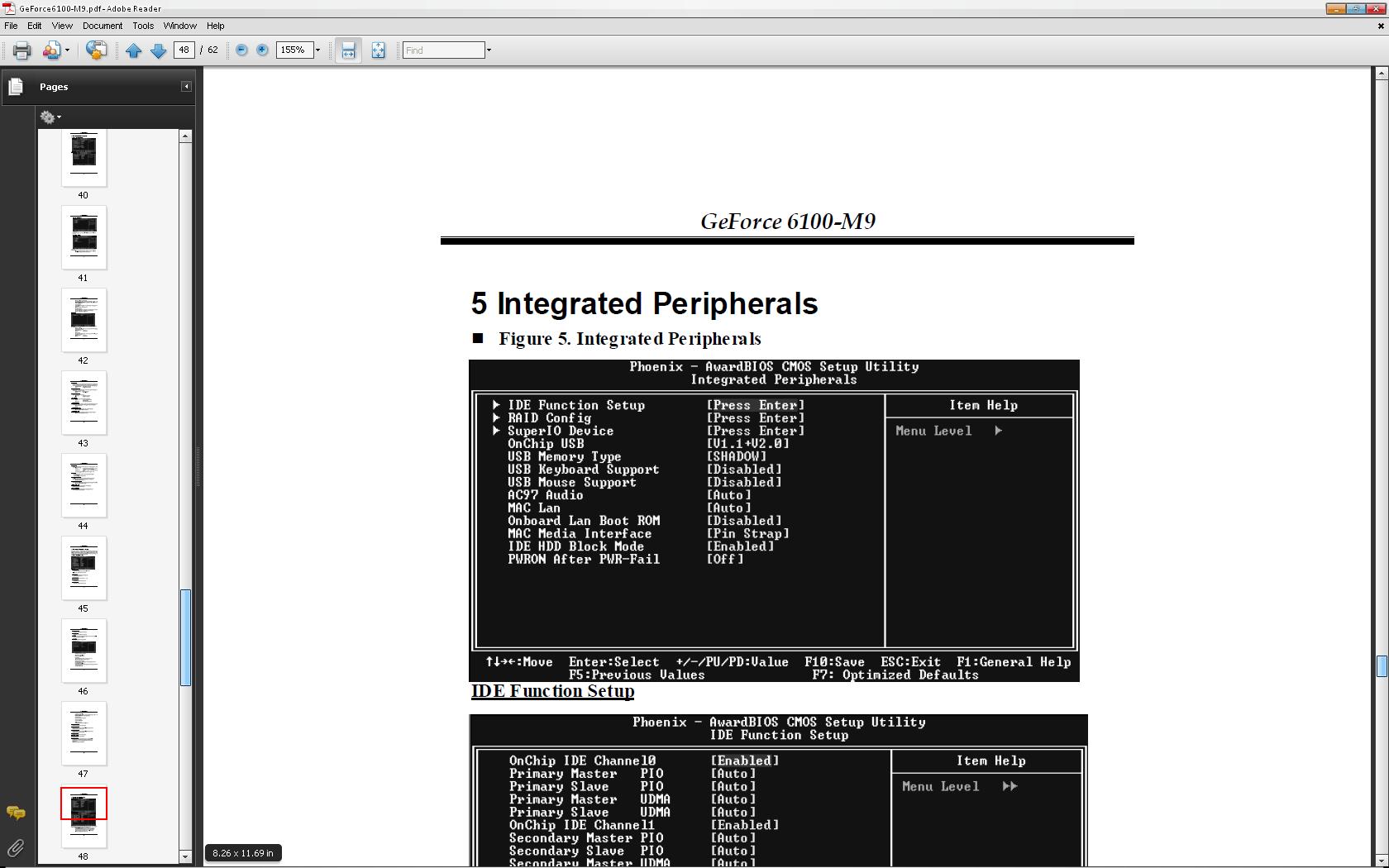Select page 42 thumbnail
This screenshot has width=1389, height=868.
point(84,320)
